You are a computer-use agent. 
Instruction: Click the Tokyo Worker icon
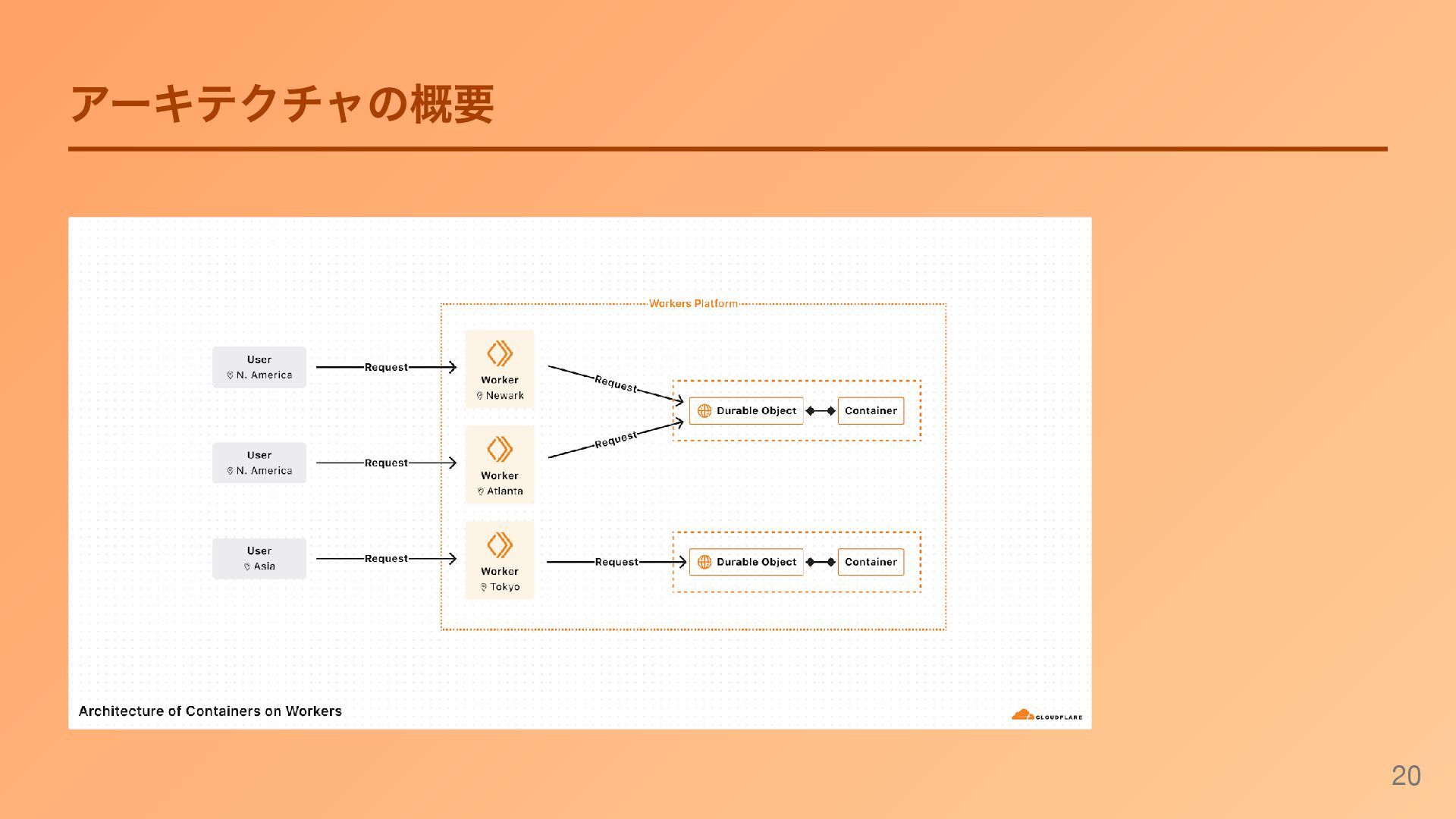click(499, 544)
